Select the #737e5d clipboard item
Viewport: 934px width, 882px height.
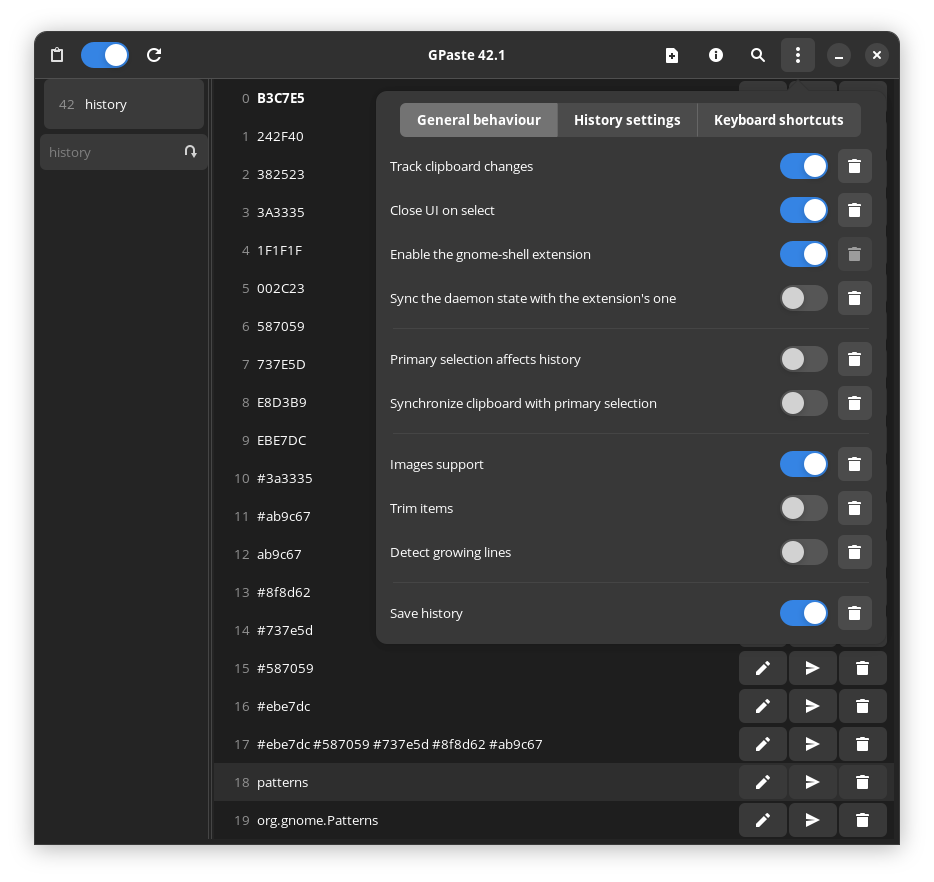285,631
